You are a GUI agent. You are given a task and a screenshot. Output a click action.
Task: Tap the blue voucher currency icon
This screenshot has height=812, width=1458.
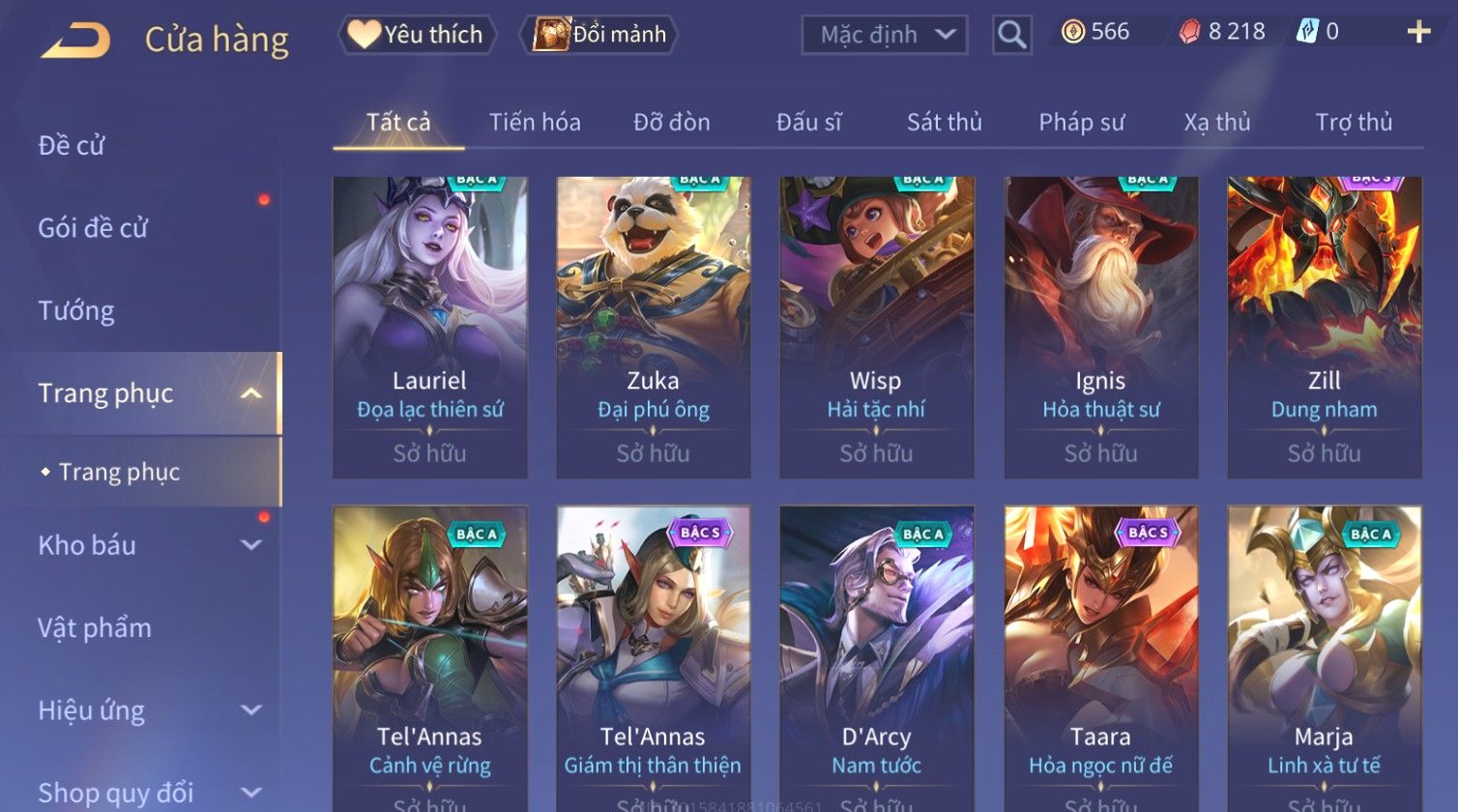[x=1307, y=32]
